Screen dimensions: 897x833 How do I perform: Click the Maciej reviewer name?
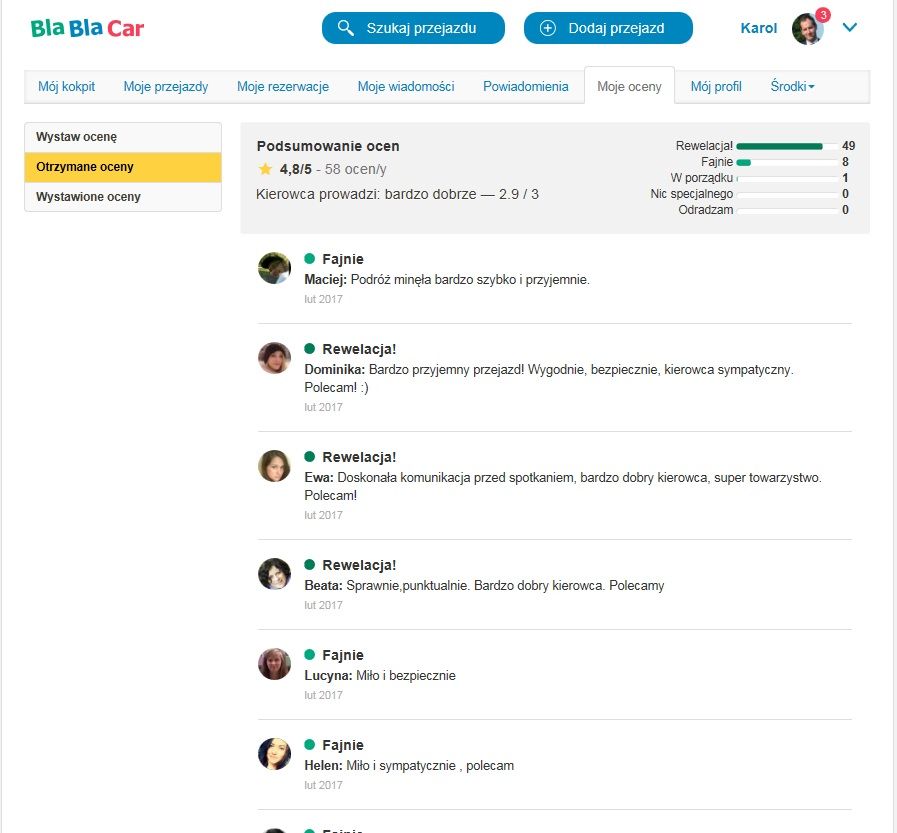click(x=326, y=280)
